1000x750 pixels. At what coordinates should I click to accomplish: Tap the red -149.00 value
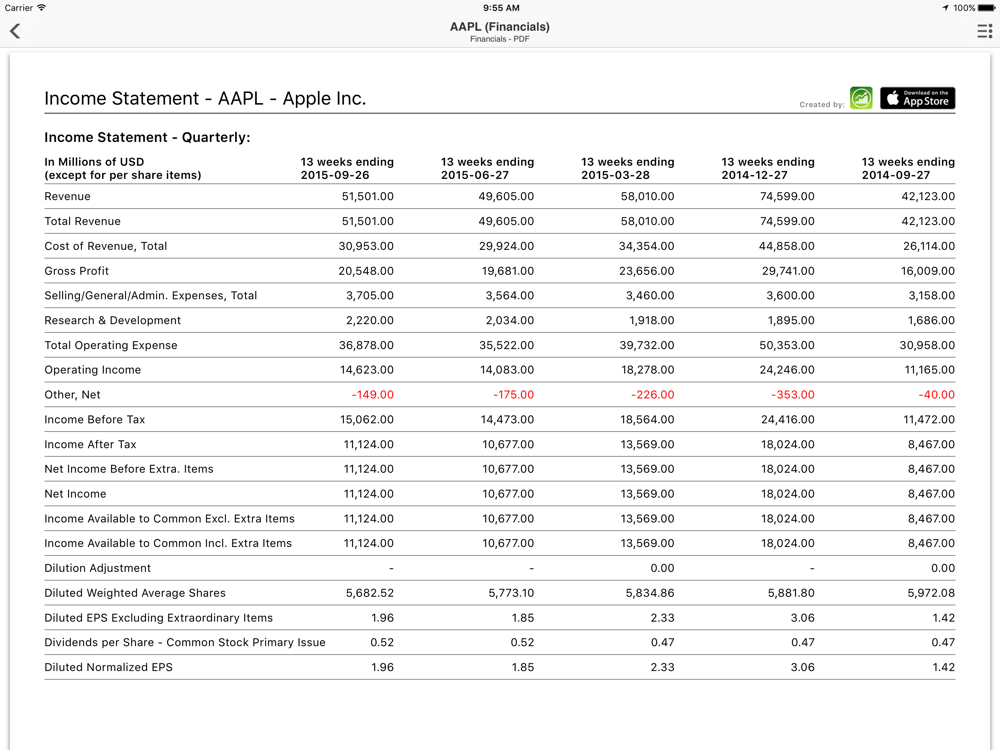372,395
